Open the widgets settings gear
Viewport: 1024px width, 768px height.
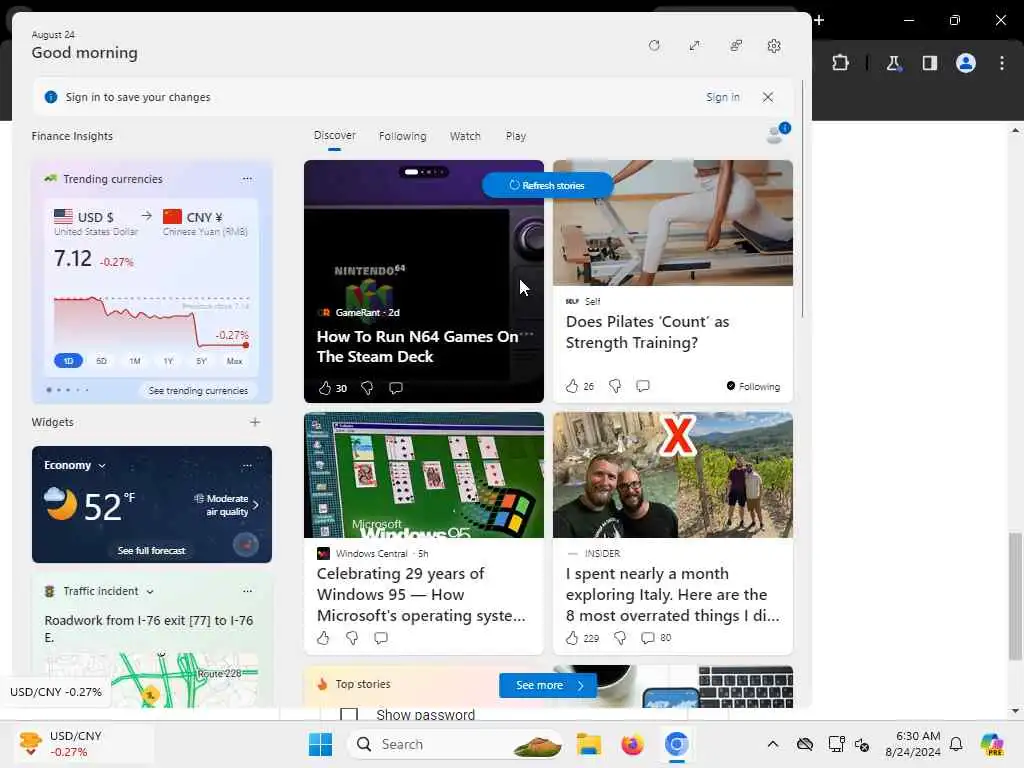(x=774, y=46)
